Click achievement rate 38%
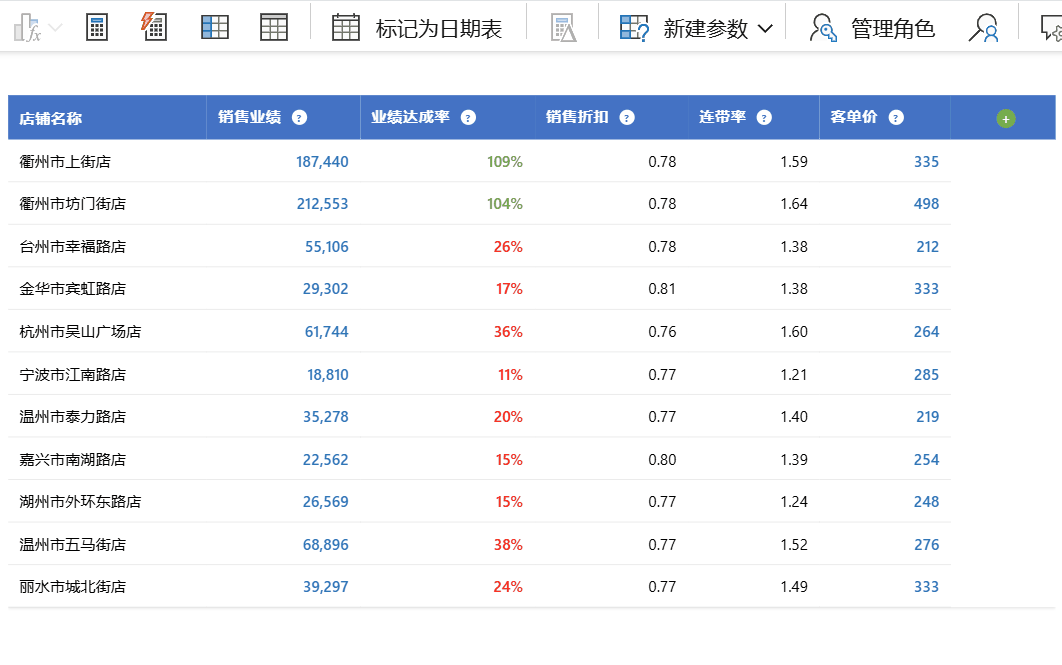 click(508, 544)
